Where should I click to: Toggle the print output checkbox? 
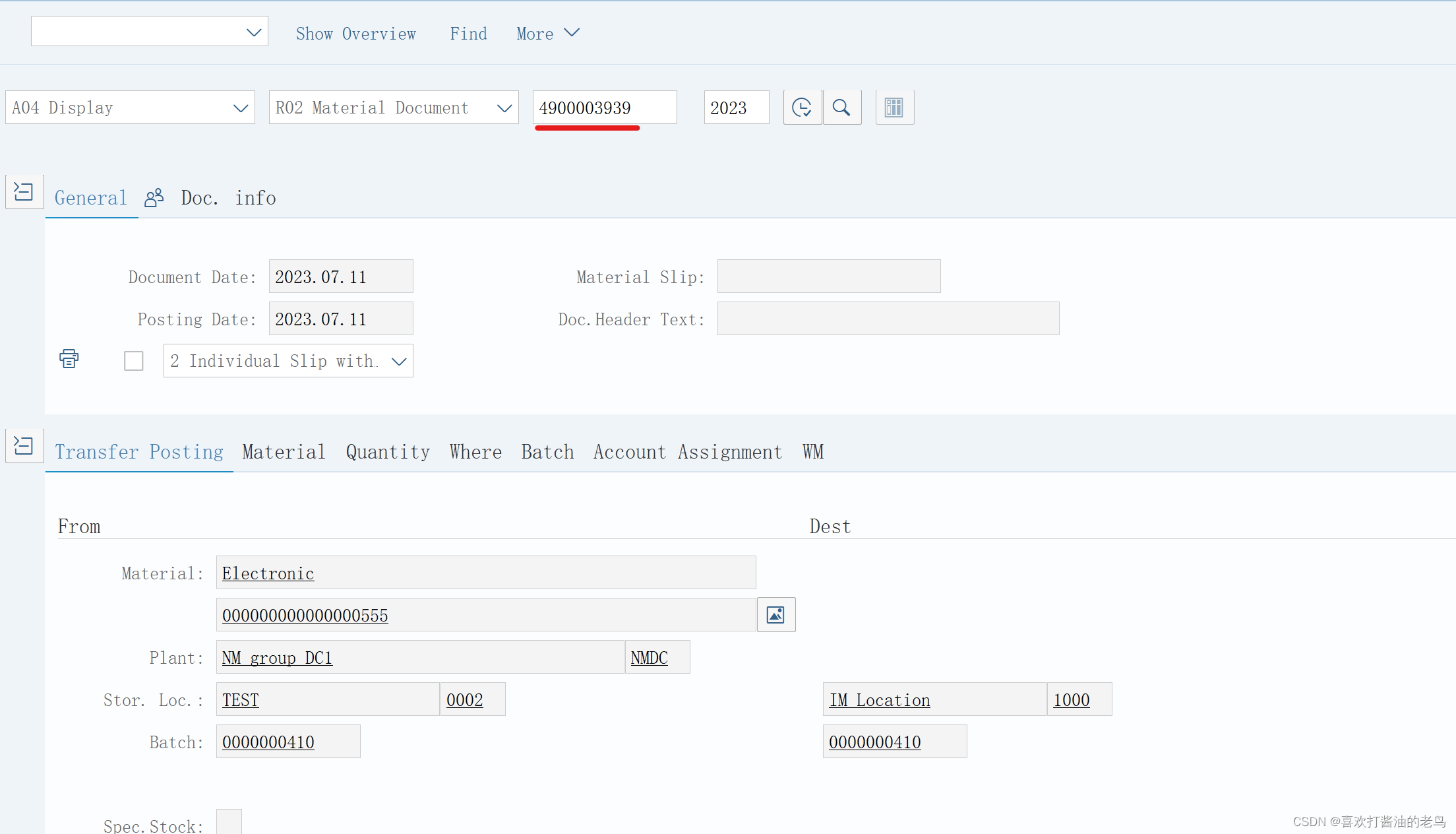(133, 360)
